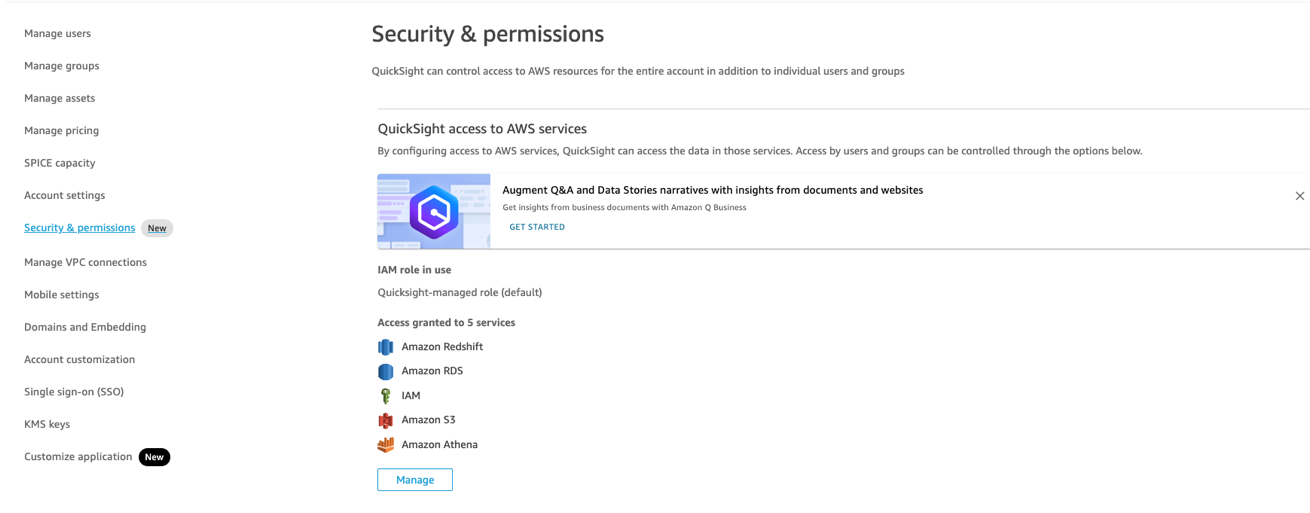Image resolution: width=1310 pixels, height=513 pixels.
Task: Select Manage pricing in sidebar
Action: click(61, 130)
